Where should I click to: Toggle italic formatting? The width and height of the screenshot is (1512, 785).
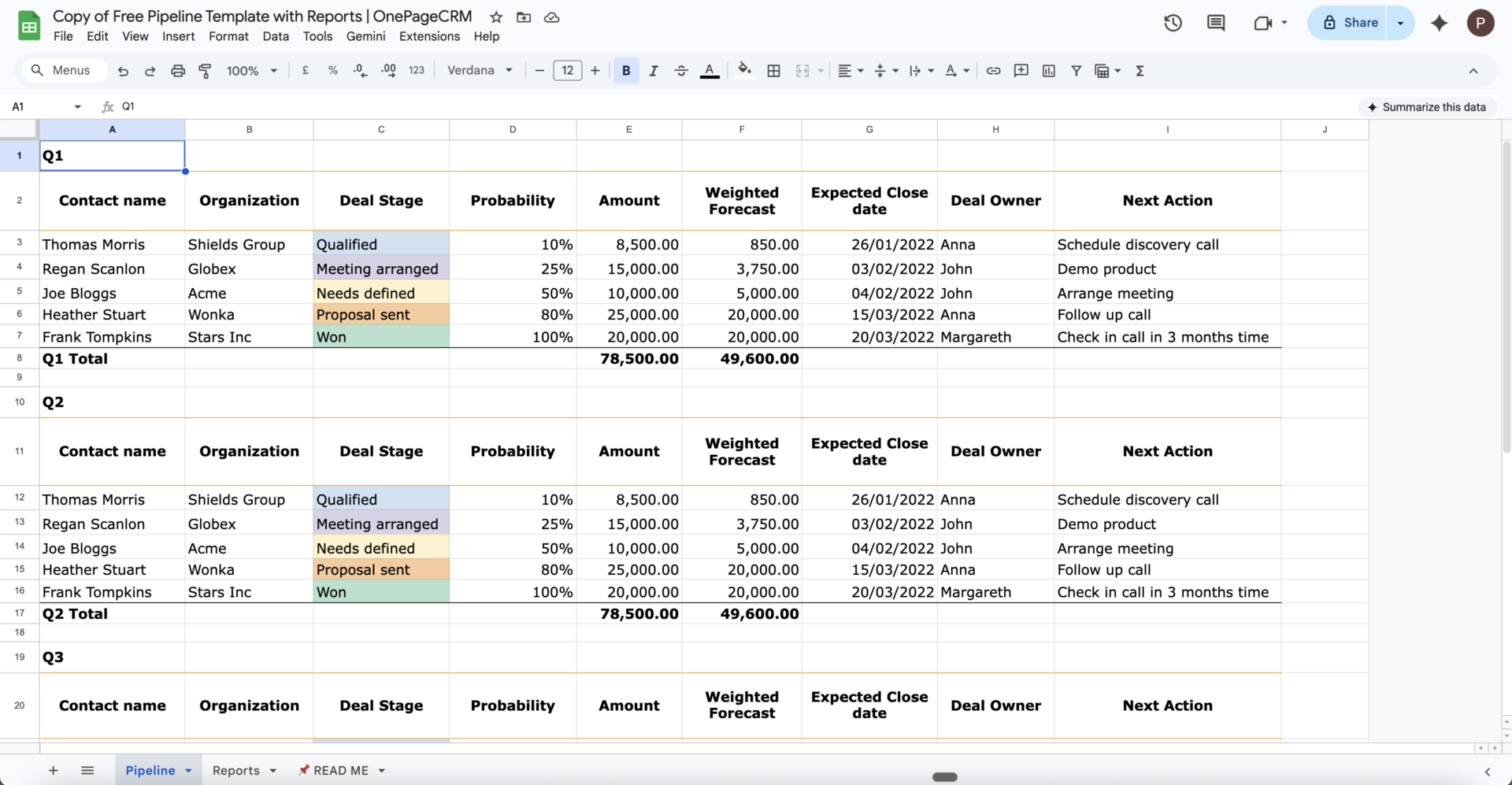tap(653, 71)
